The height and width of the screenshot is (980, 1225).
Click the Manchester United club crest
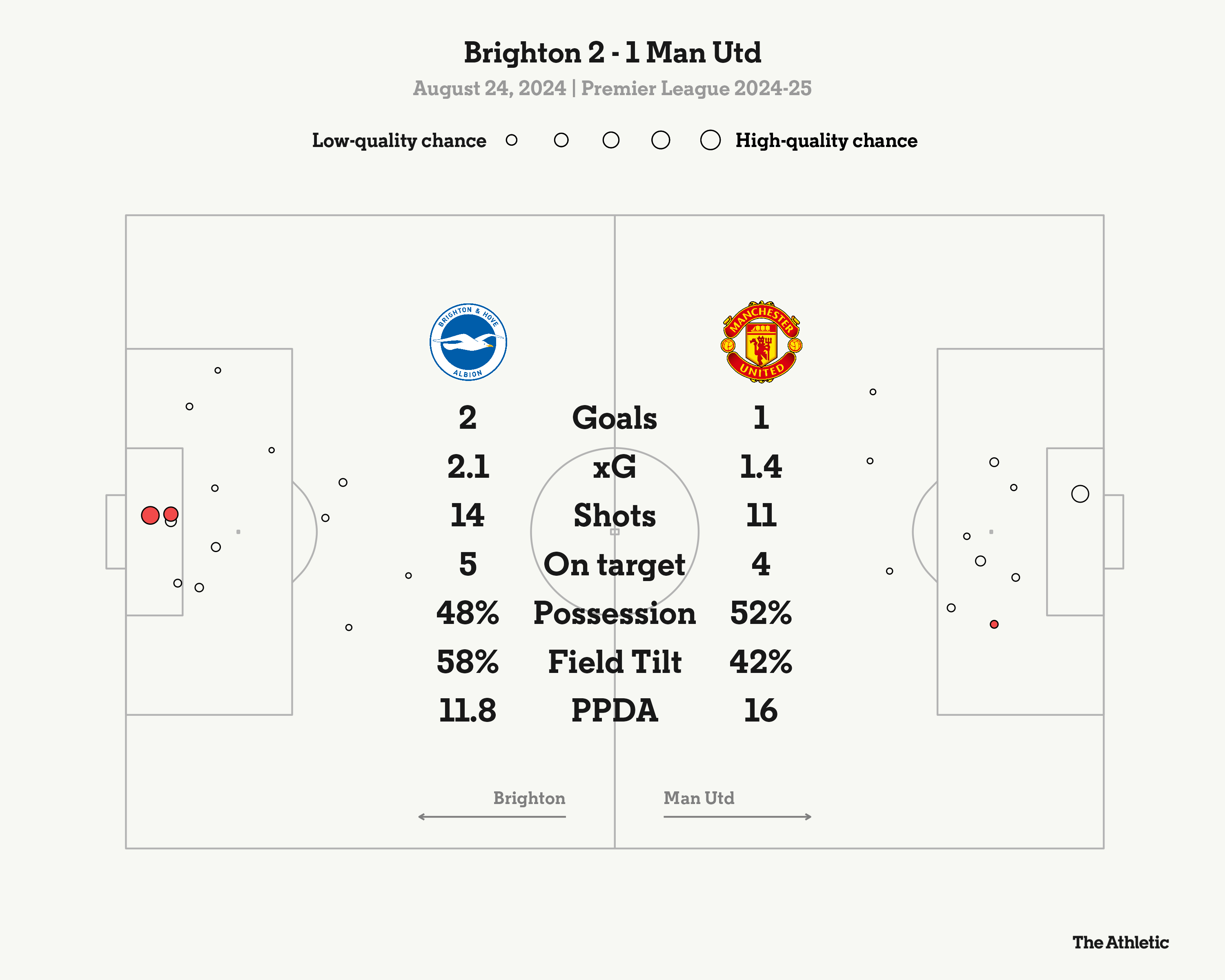coord(762,342)
